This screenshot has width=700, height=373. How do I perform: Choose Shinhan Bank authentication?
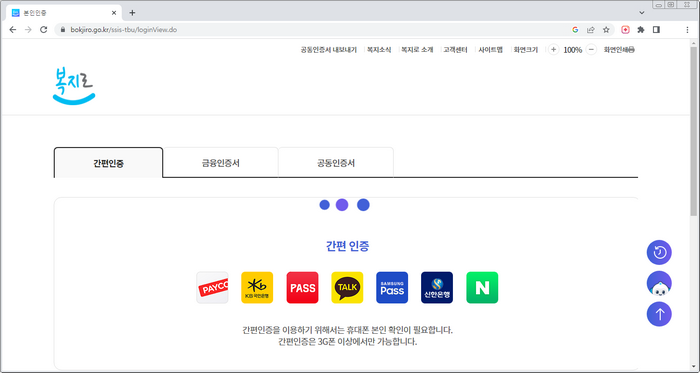tap(437, 288)
